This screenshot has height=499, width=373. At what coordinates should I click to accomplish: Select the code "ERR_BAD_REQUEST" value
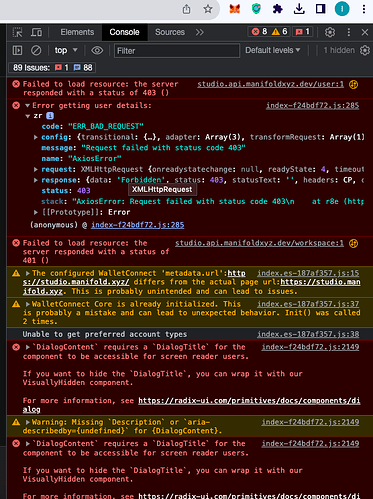tap(106, 126)
